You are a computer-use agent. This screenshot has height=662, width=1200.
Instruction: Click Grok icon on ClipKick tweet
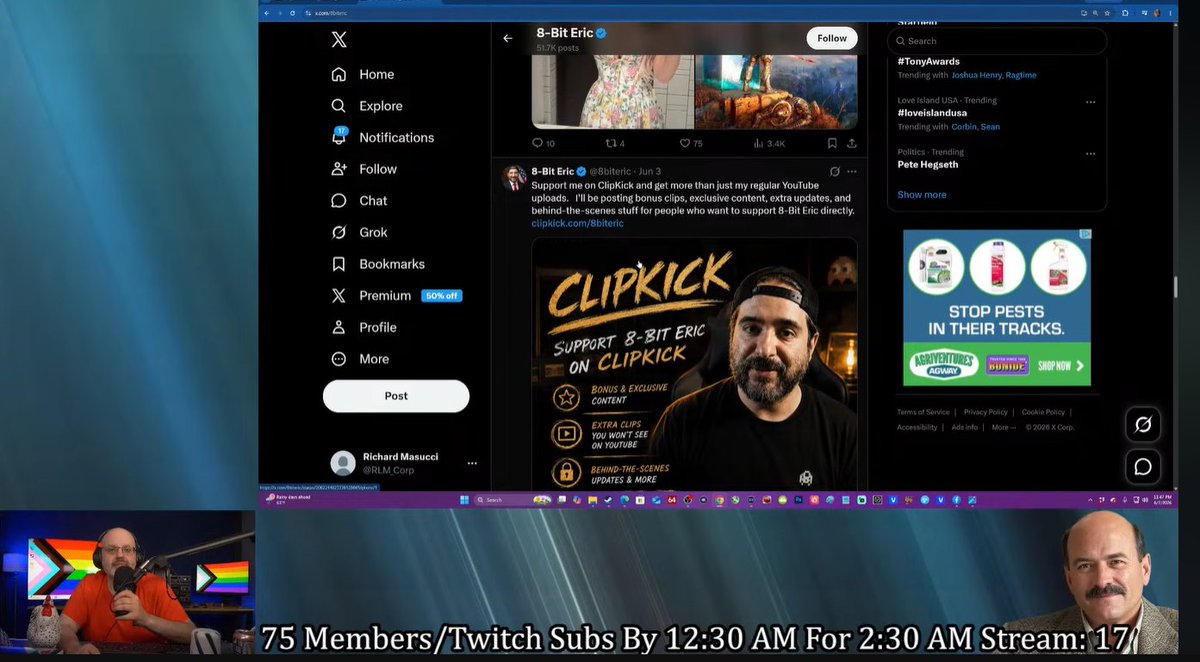(835, 172)
